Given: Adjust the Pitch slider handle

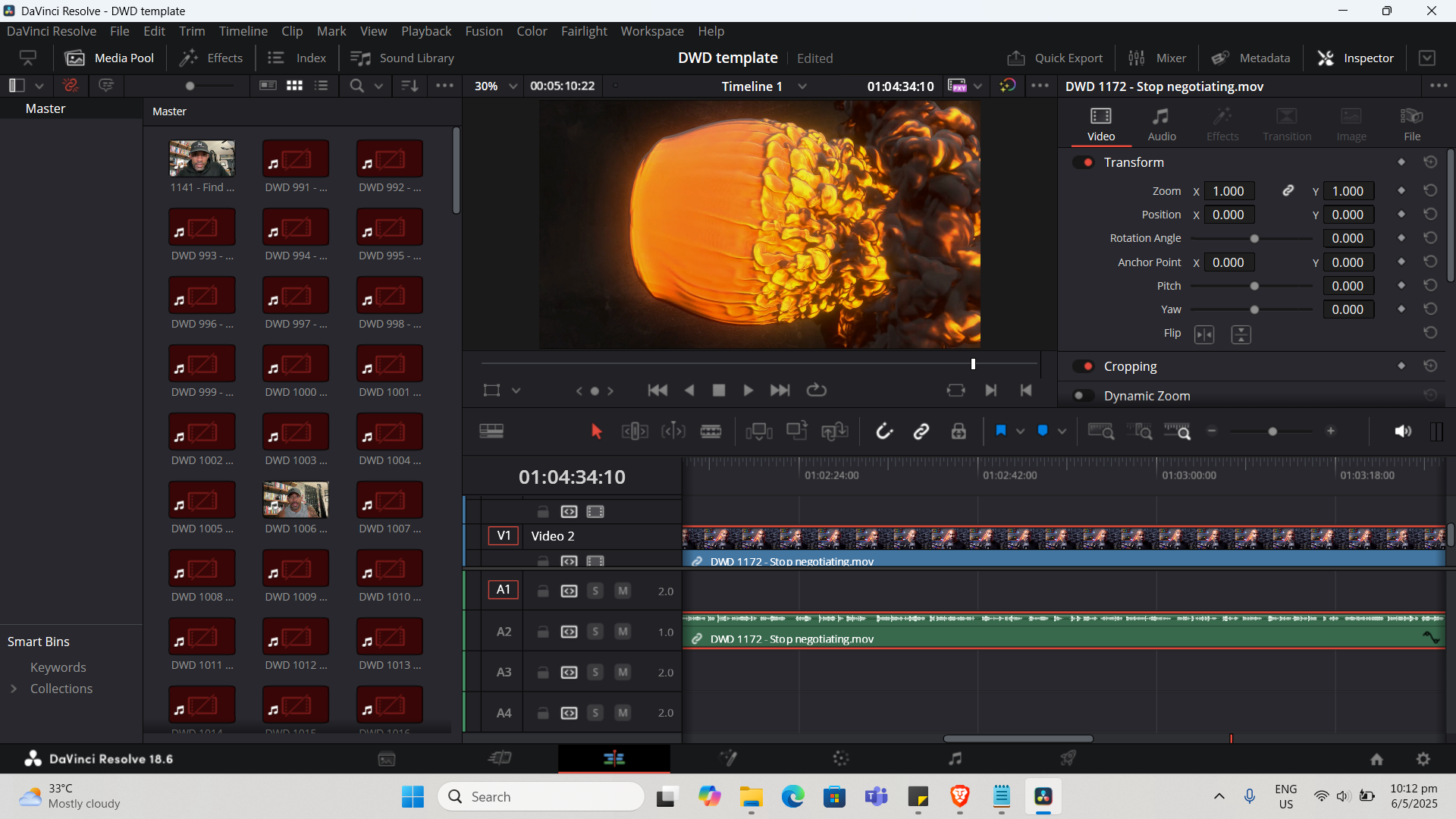Looking at the screenshot, I should click(1254, 287).
